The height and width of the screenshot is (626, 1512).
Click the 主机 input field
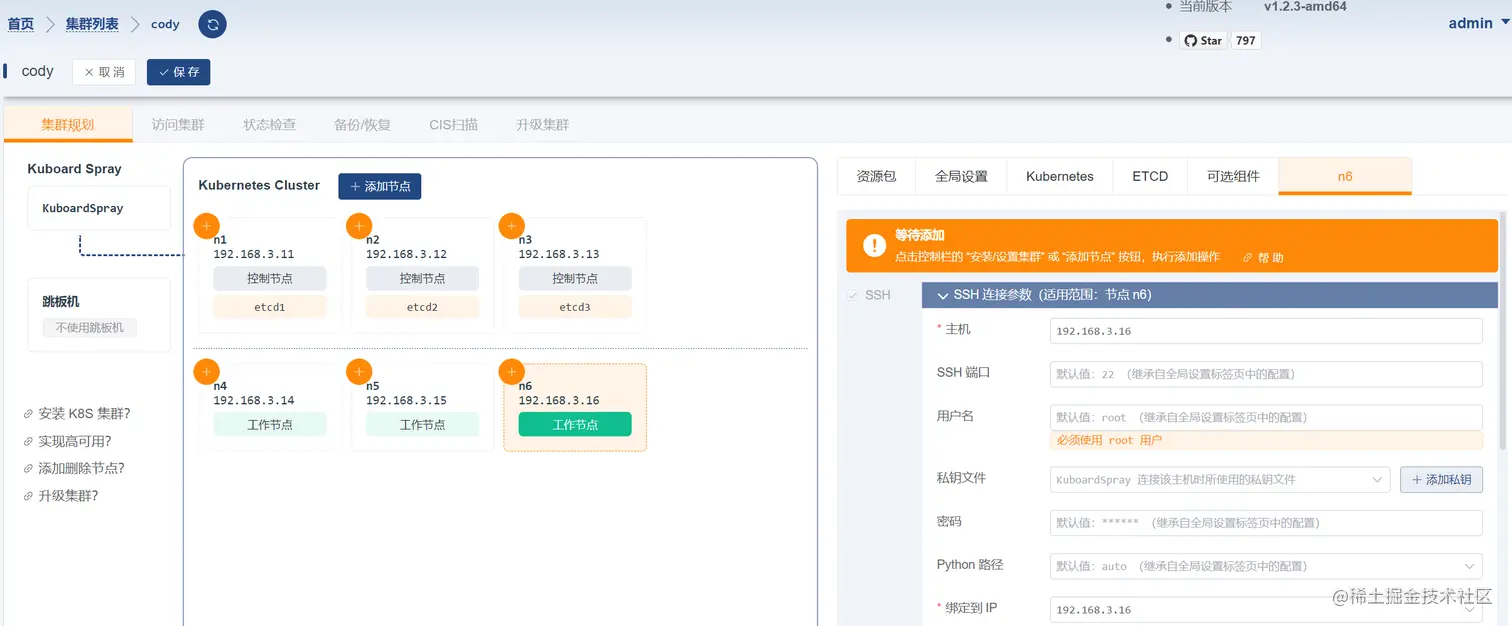(x=1266, y=331)
